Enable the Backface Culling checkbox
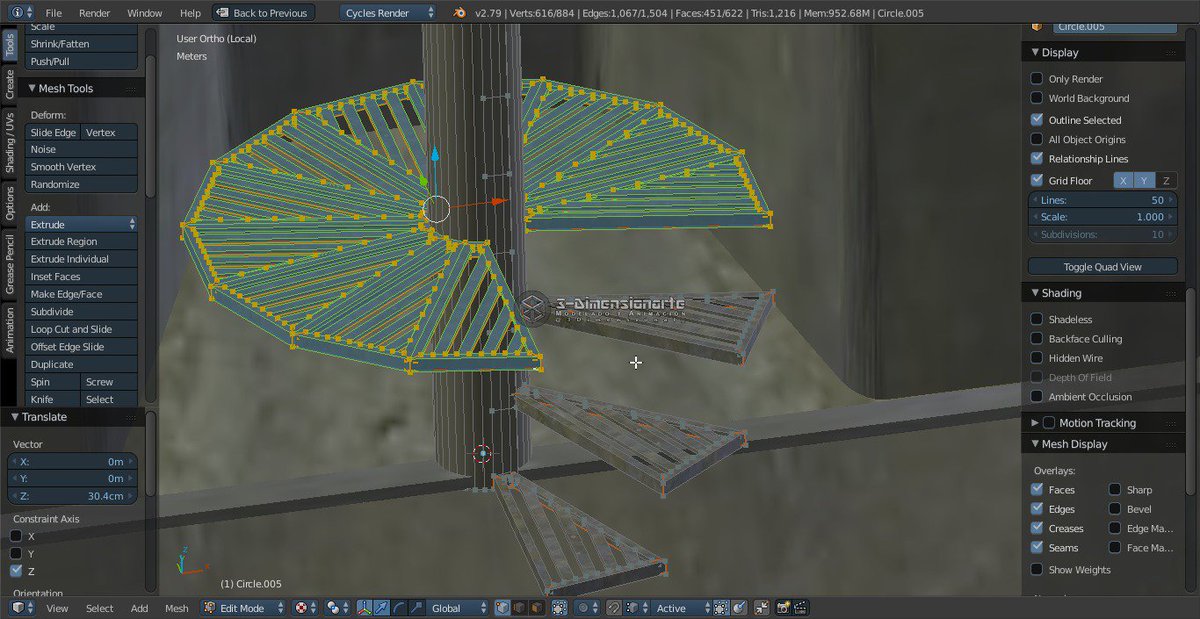This screenshot has width=1200, height=619. (x=1037, y=338)
